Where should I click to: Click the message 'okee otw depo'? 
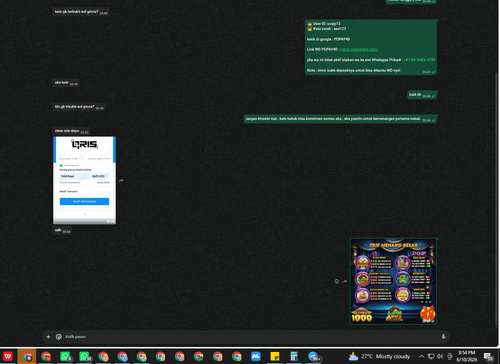click(71, 131)
